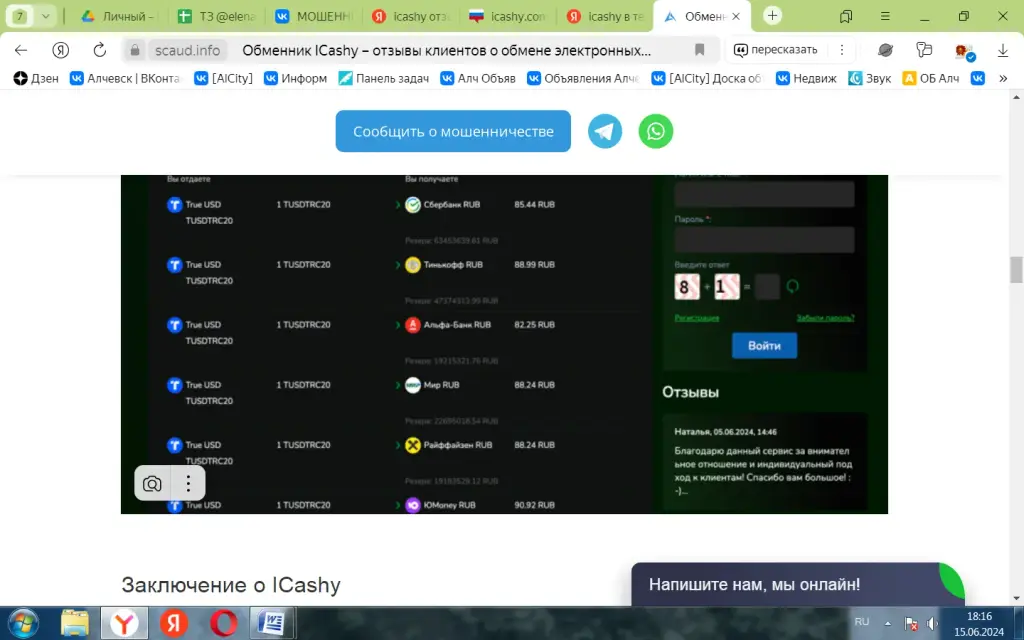Viewport: 1024px width, 640px height.
Task: Reload the current page
Action: [99, 50]
